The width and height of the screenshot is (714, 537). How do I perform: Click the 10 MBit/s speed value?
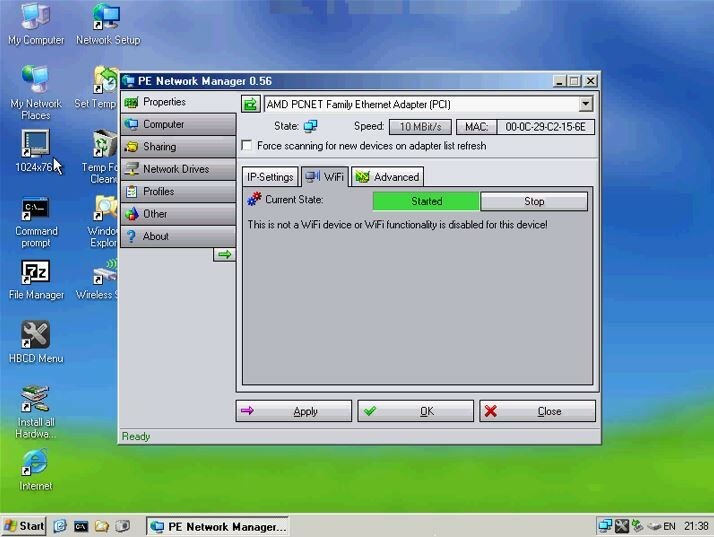420,127
